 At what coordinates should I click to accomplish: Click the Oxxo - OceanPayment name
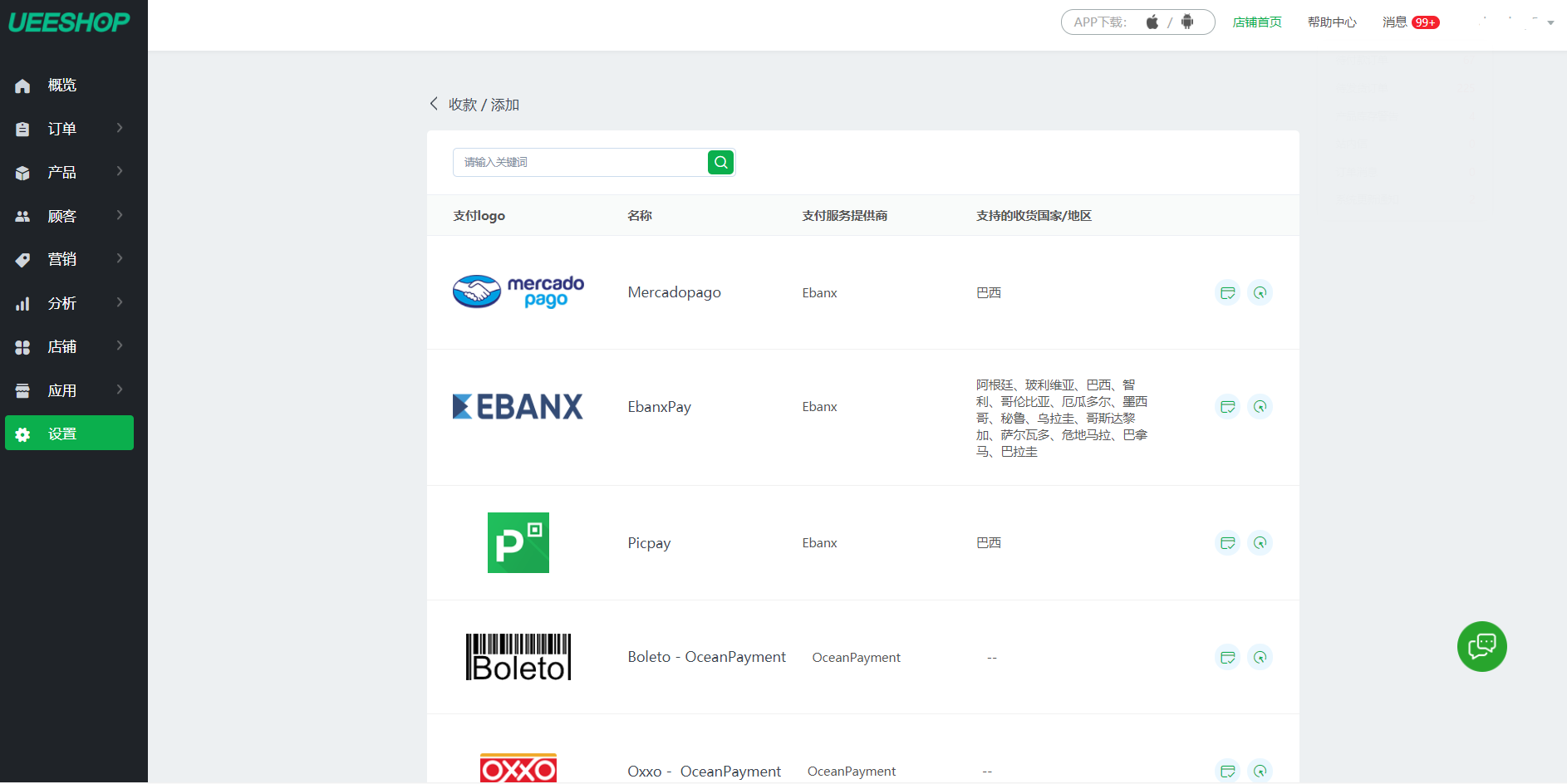(704, 772)
